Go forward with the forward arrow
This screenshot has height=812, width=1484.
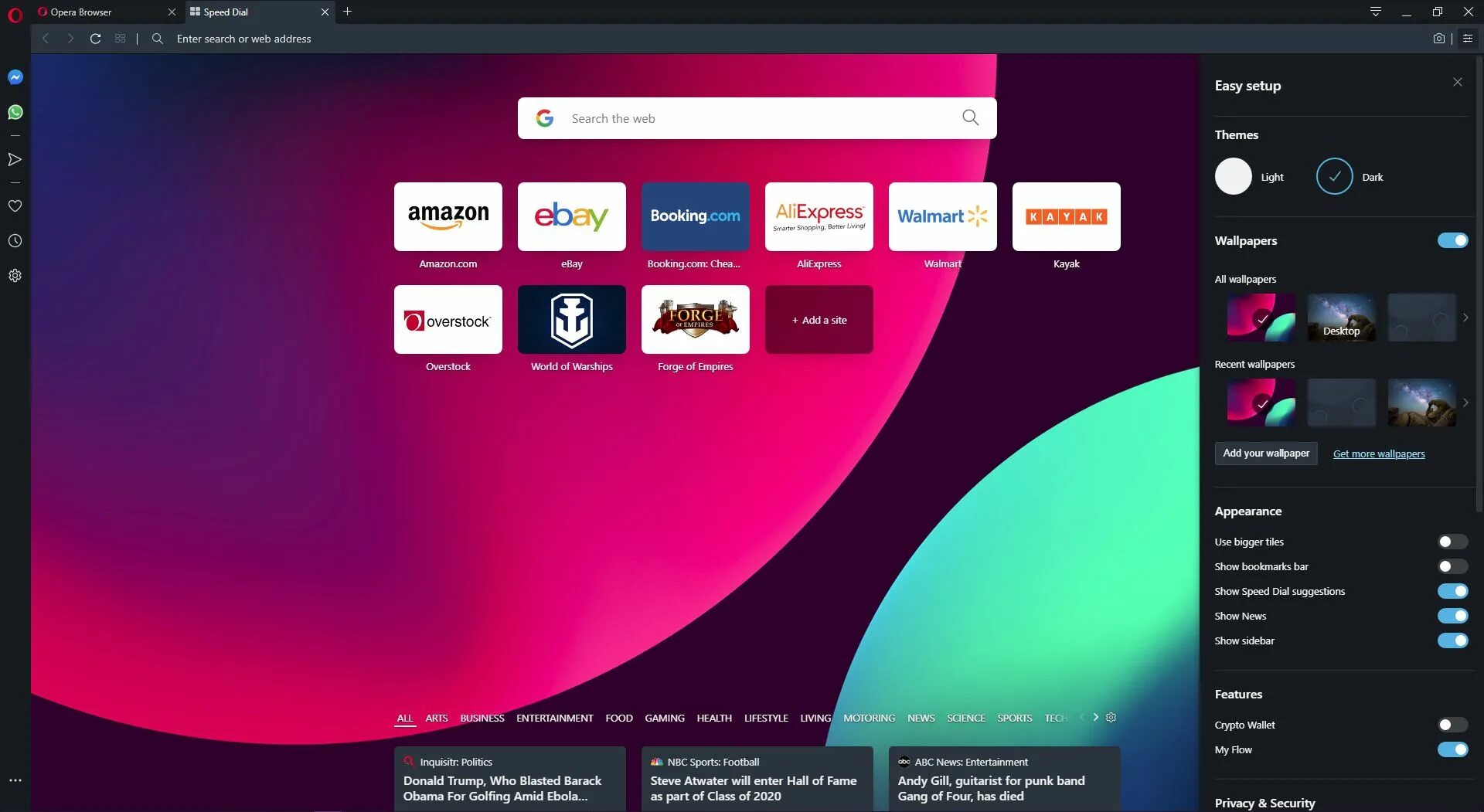[70, 39]
